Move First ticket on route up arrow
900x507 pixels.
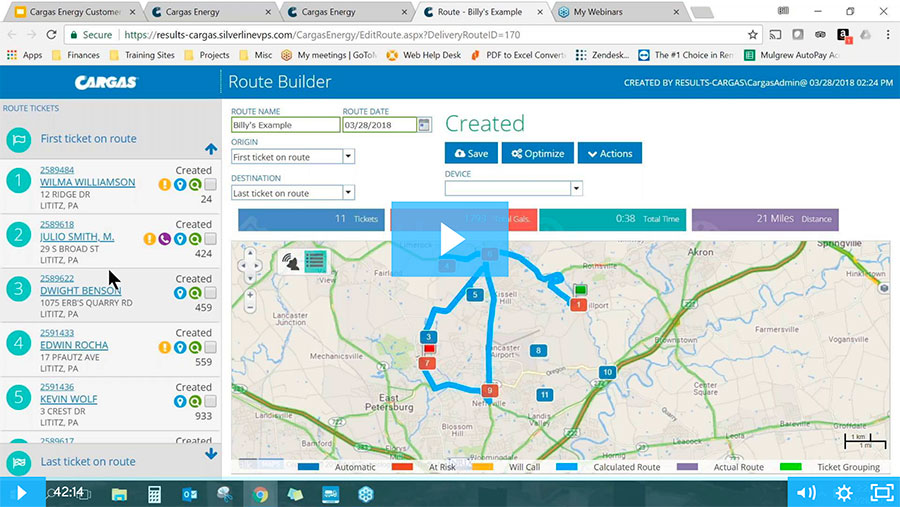point(211,149)
